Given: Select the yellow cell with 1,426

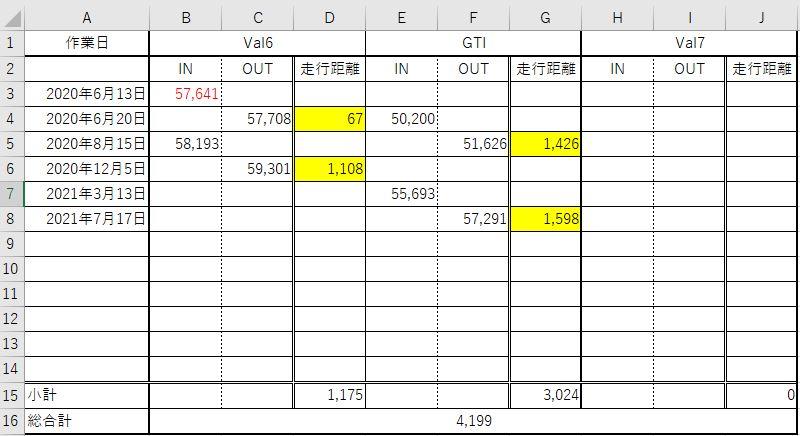Looking at the screenshot, I should pyautogui.click(x=545, y=144).
